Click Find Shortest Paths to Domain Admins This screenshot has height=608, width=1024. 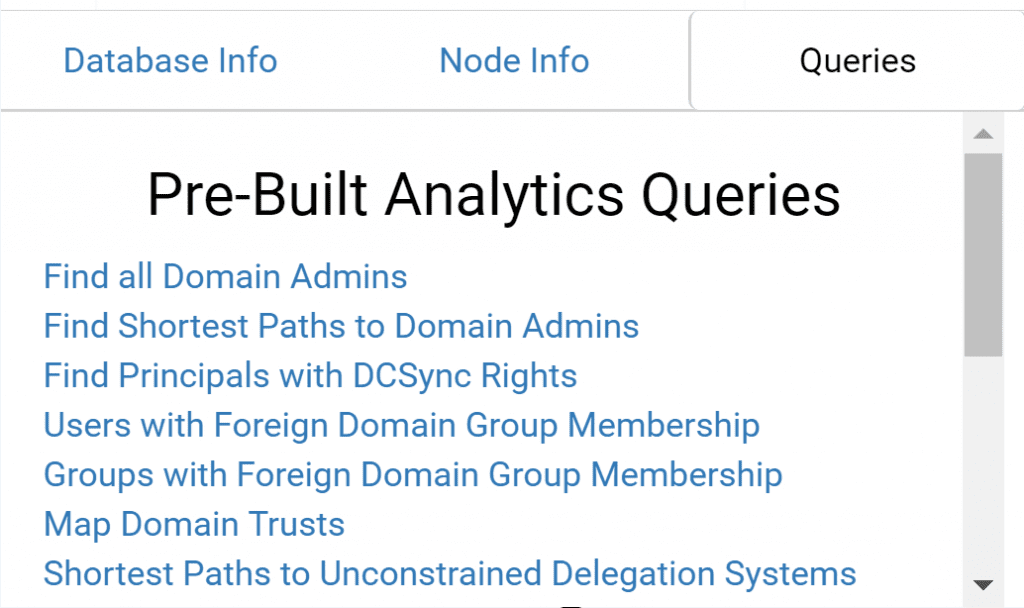(341, 326)
